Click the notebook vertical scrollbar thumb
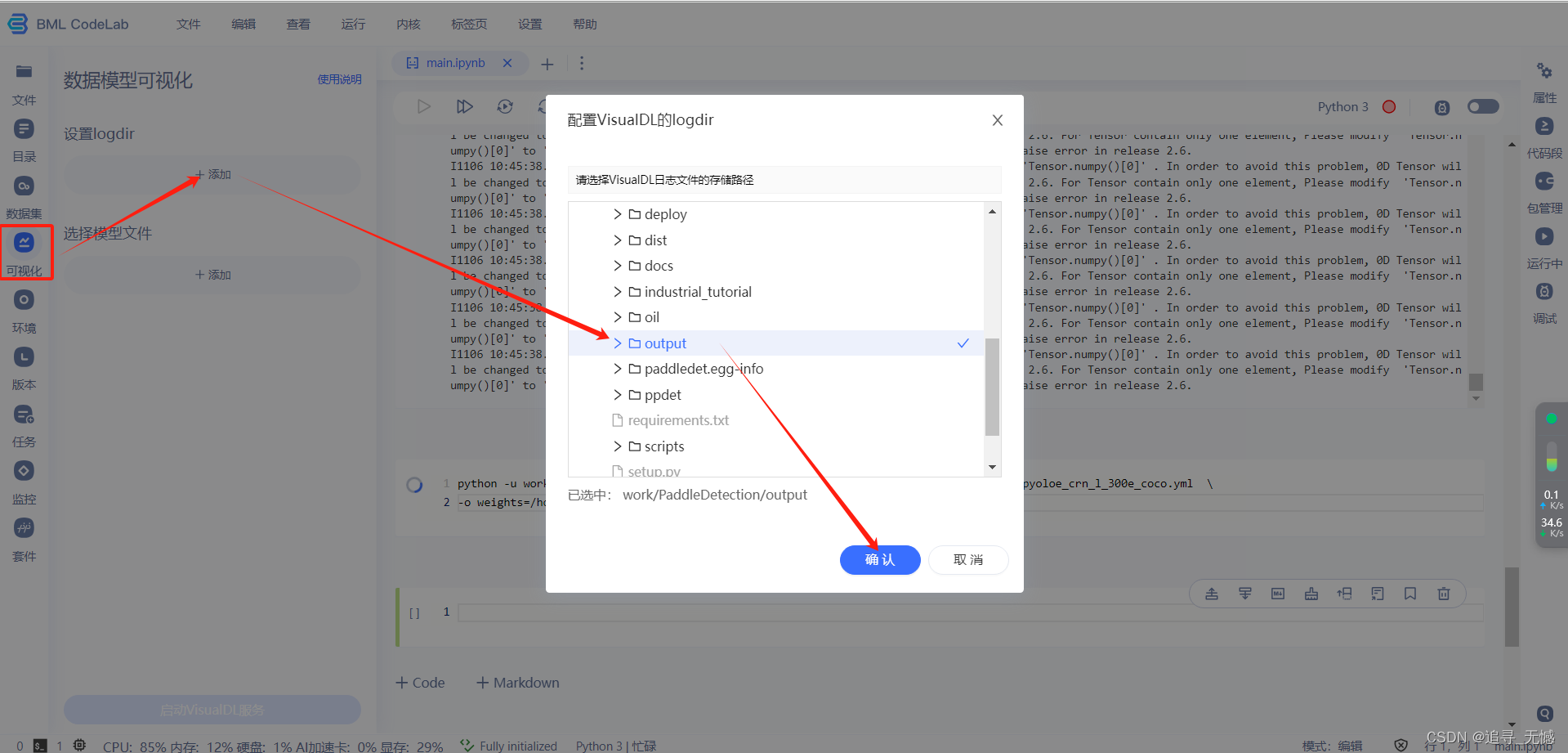The width and height of the screenshot is (1568, 753). coord(1512,606)
